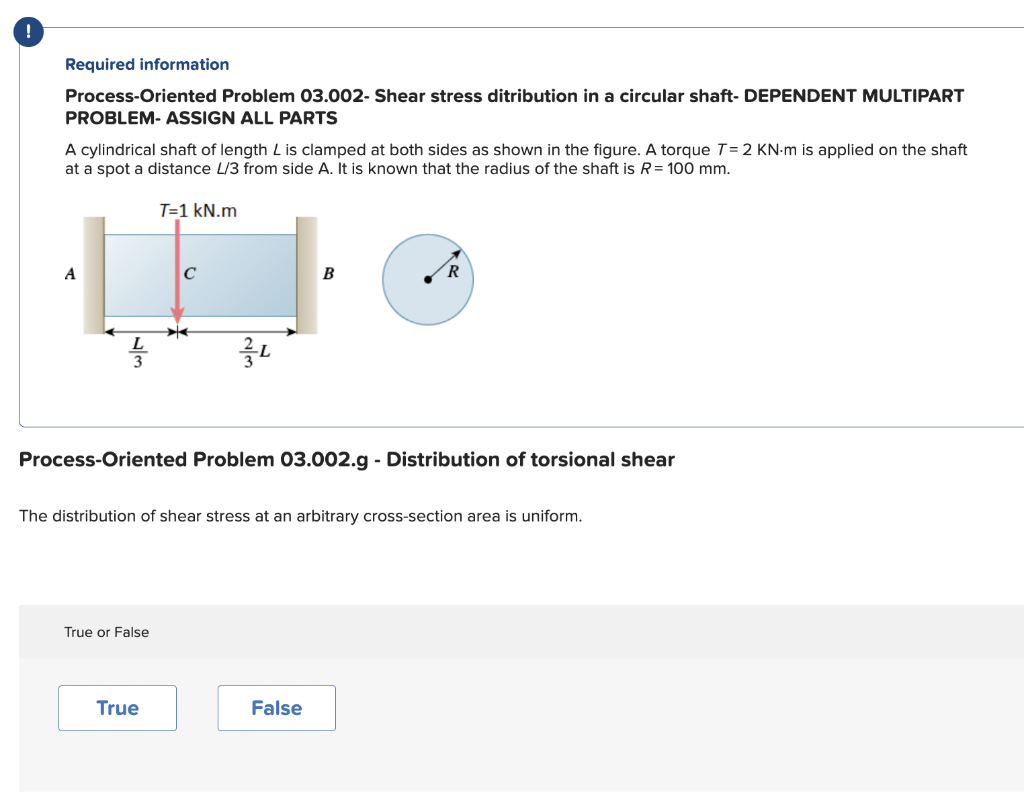The height and width of the screenshot is (801, 1024).
Task: Click the red torque arrow in the figure
Action: 177,270
